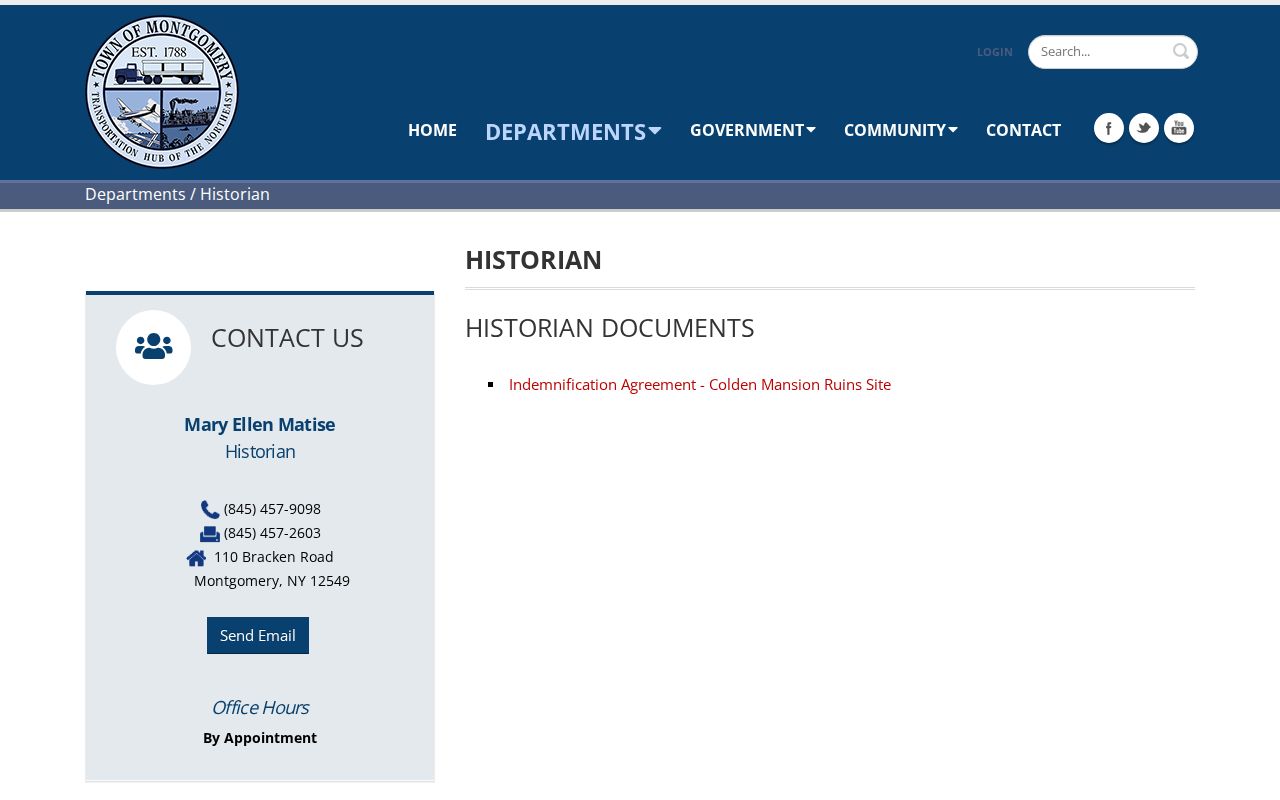The image size is (1280, 800).
Task: Click the Send Email button
Action: click(258, 636)
